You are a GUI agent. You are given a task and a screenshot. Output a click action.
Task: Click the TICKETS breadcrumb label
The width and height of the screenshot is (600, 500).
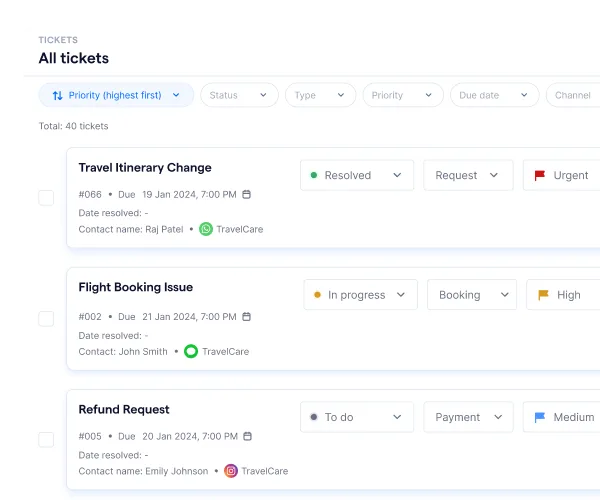tap(58, 40)
